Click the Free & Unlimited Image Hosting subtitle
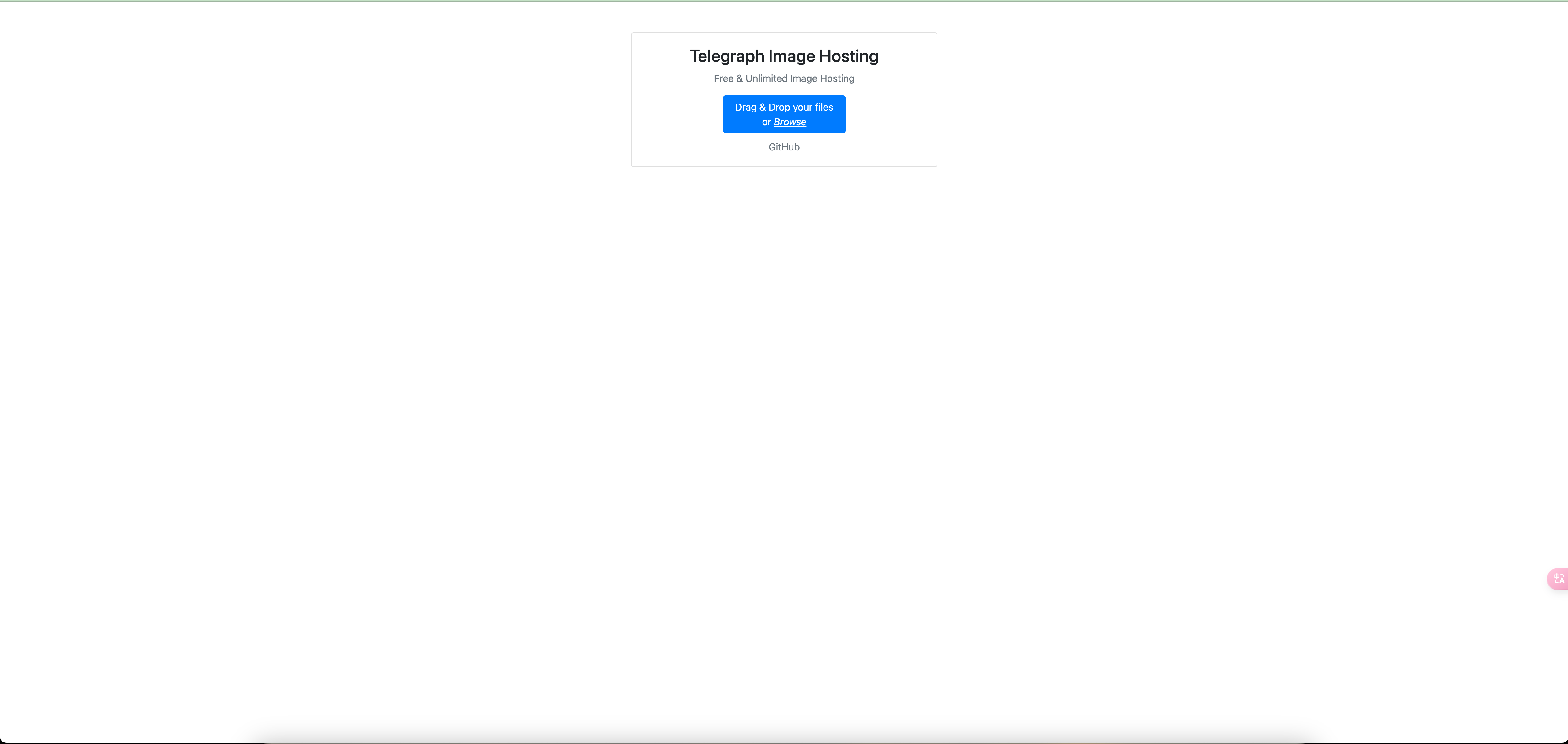The width and height of the screenshot is (1568, 744). coord(784,78)
